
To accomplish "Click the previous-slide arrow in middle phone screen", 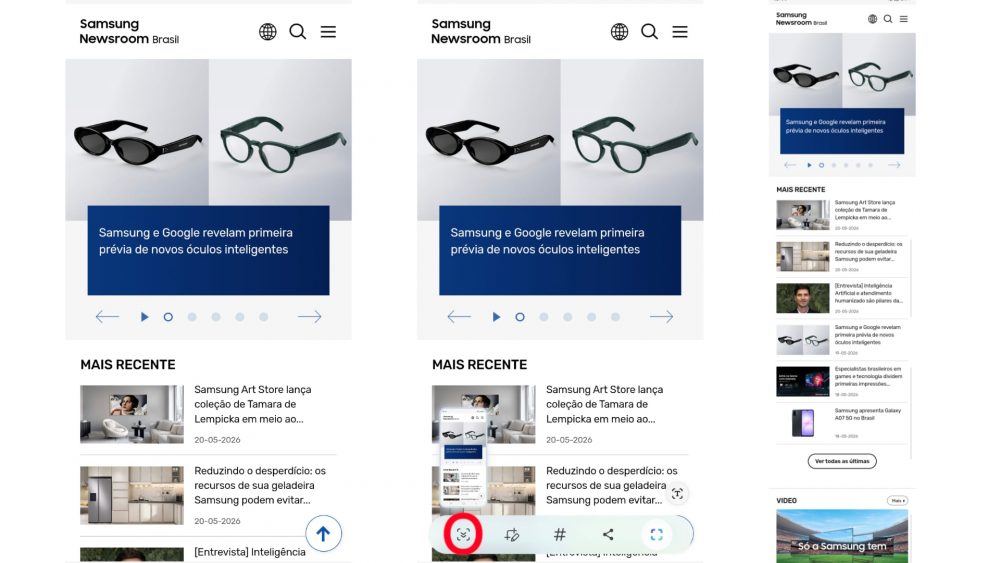I will [459, 316].
